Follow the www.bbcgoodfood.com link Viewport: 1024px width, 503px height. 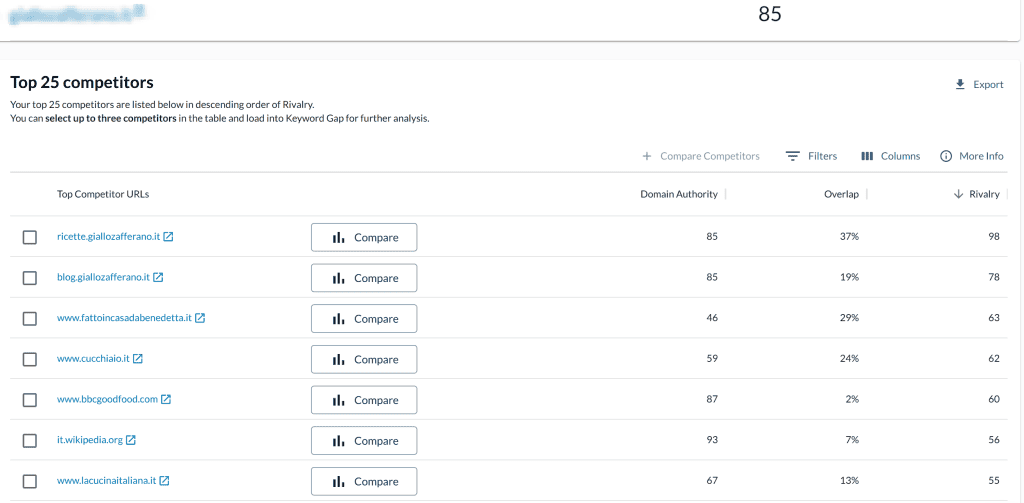(107, 399)
